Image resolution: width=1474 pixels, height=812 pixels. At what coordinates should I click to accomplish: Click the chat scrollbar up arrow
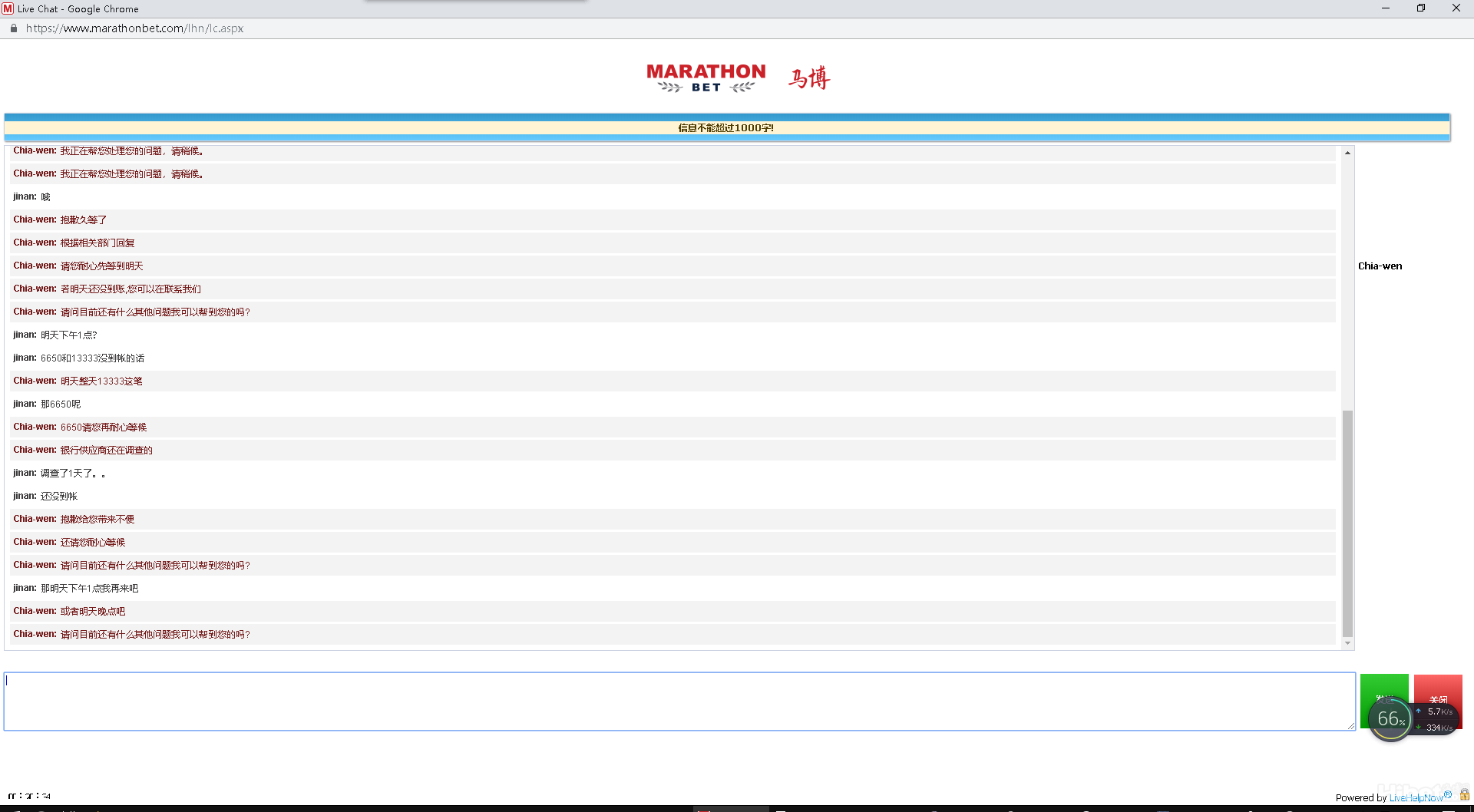[1347, 153]
